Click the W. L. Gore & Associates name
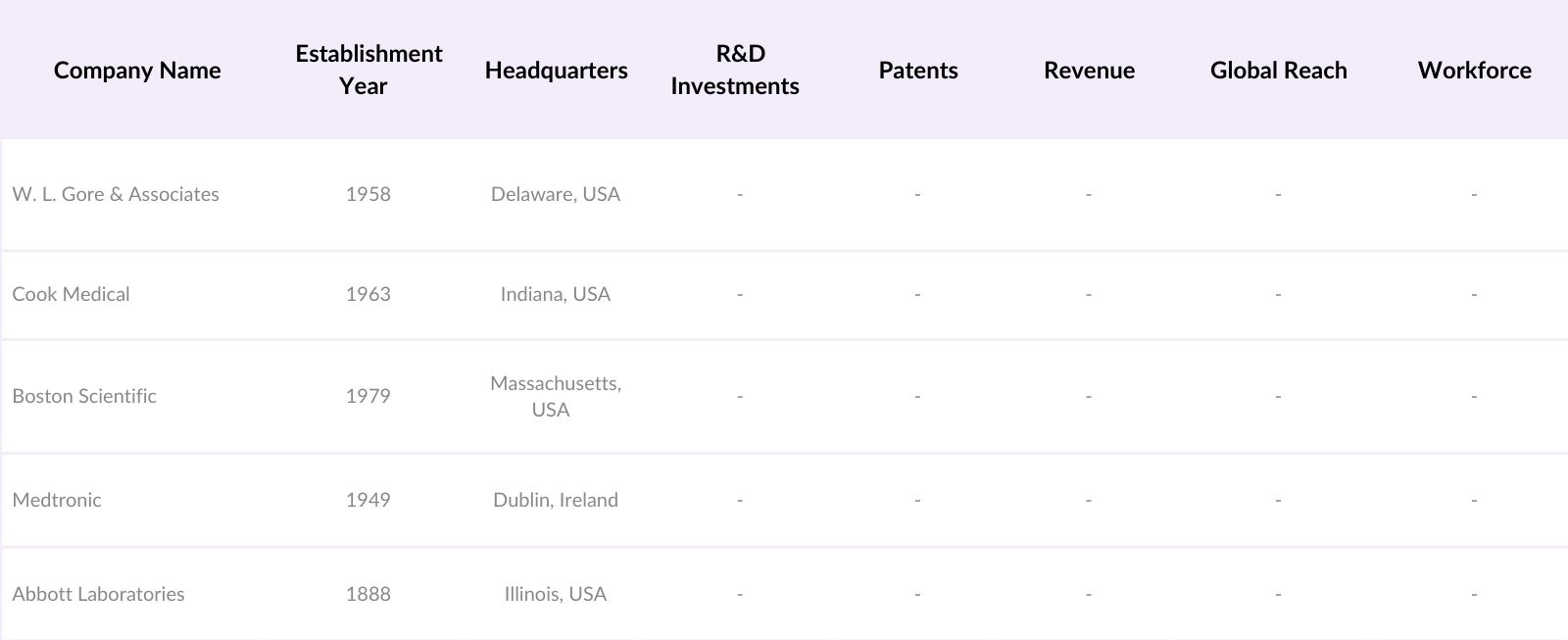This screenshot has width=1568, height=640. [116, 194]
